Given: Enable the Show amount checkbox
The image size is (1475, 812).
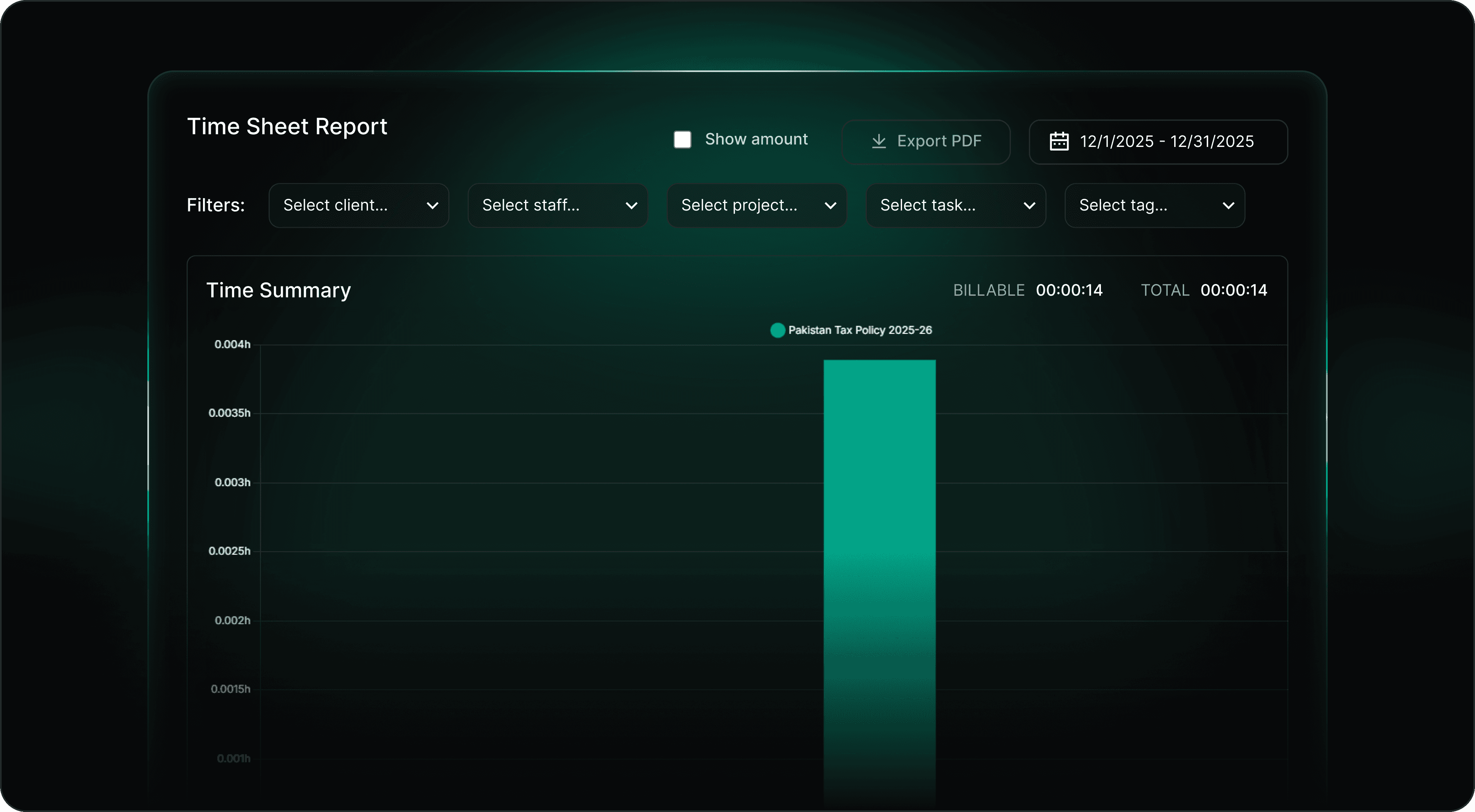Looking at the screenshot, I should click(x=682, y=140).
